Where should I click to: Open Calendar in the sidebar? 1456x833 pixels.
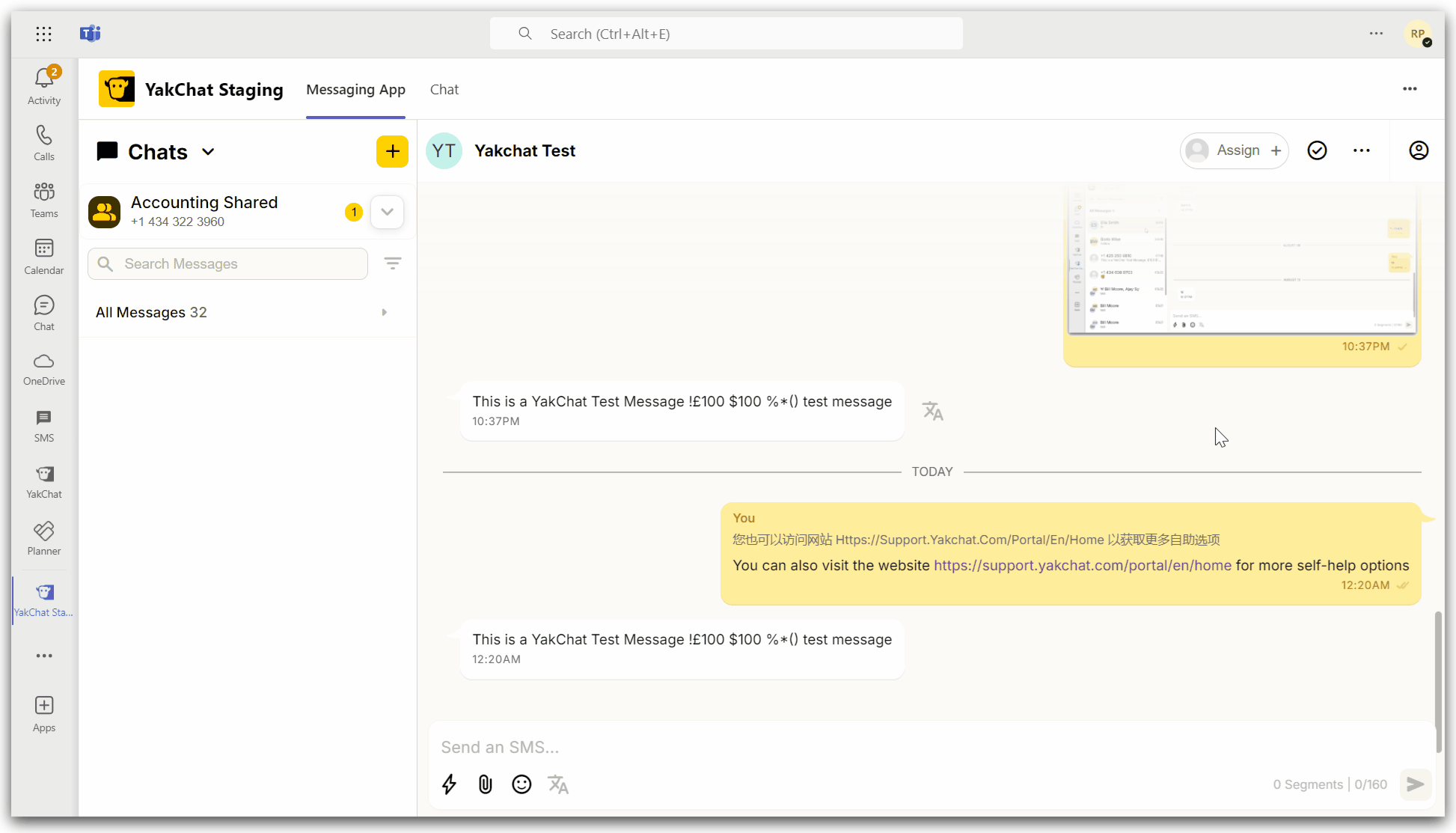coord(44,257)
